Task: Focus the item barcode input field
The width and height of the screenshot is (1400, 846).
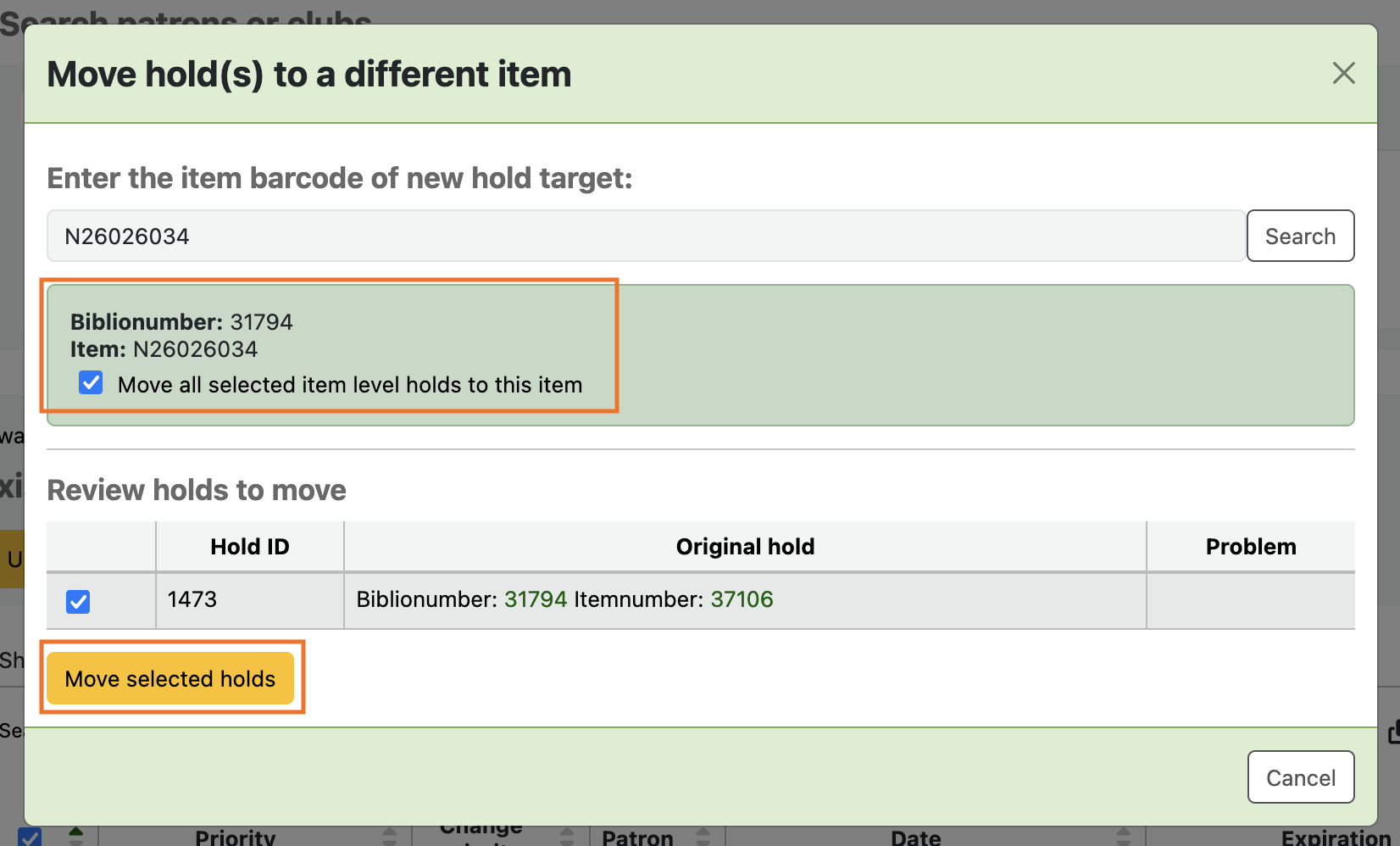Action: [645, 236]
